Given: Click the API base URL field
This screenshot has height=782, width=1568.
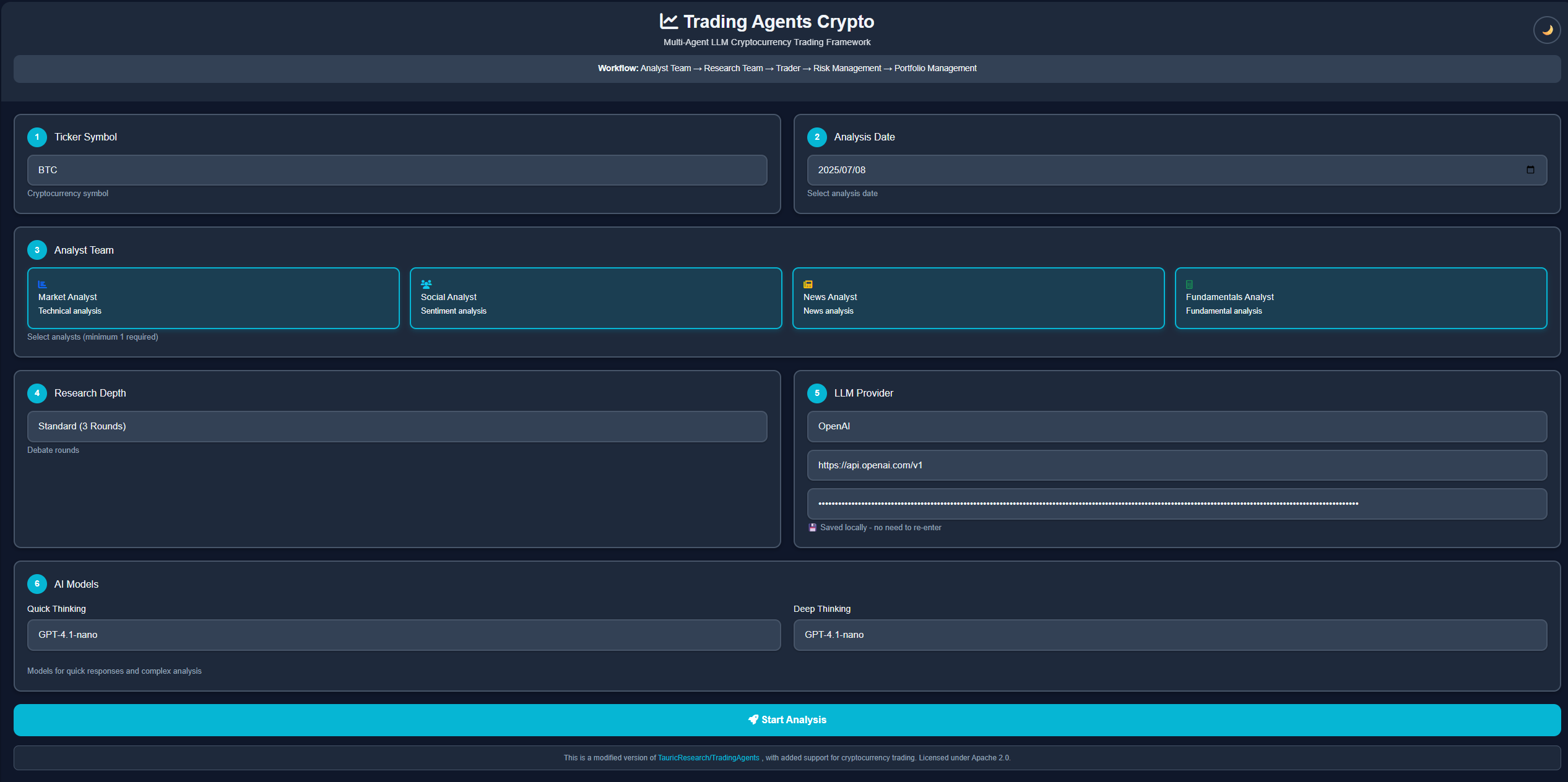Looking at the screenshot, I should click(x=1177, y=465).
